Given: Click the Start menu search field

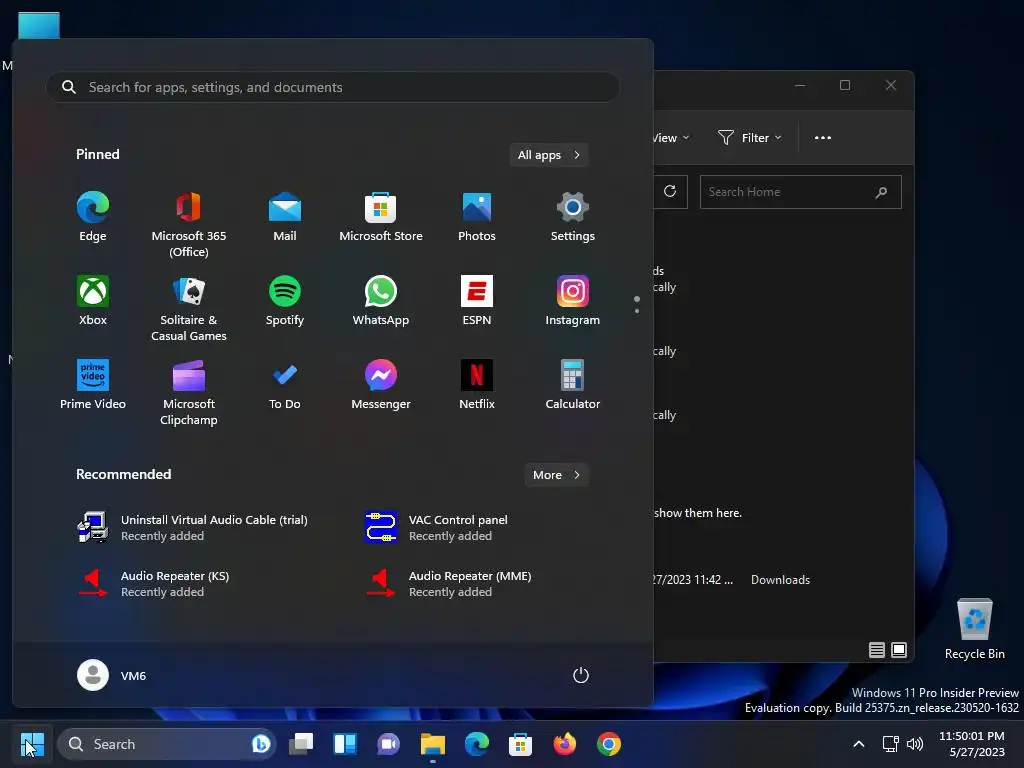Looking at the screenshot, I should (332, 87).
